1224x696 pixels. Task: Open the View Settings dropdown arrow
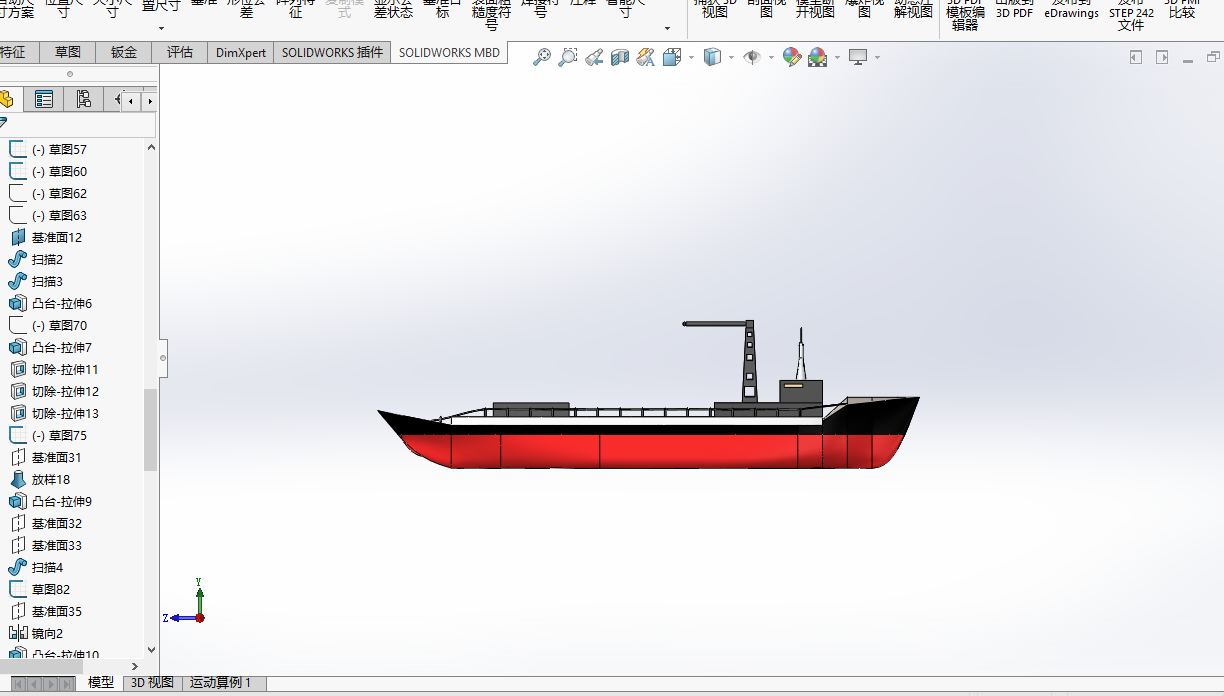pyautogui.click(x=877, y=58)
